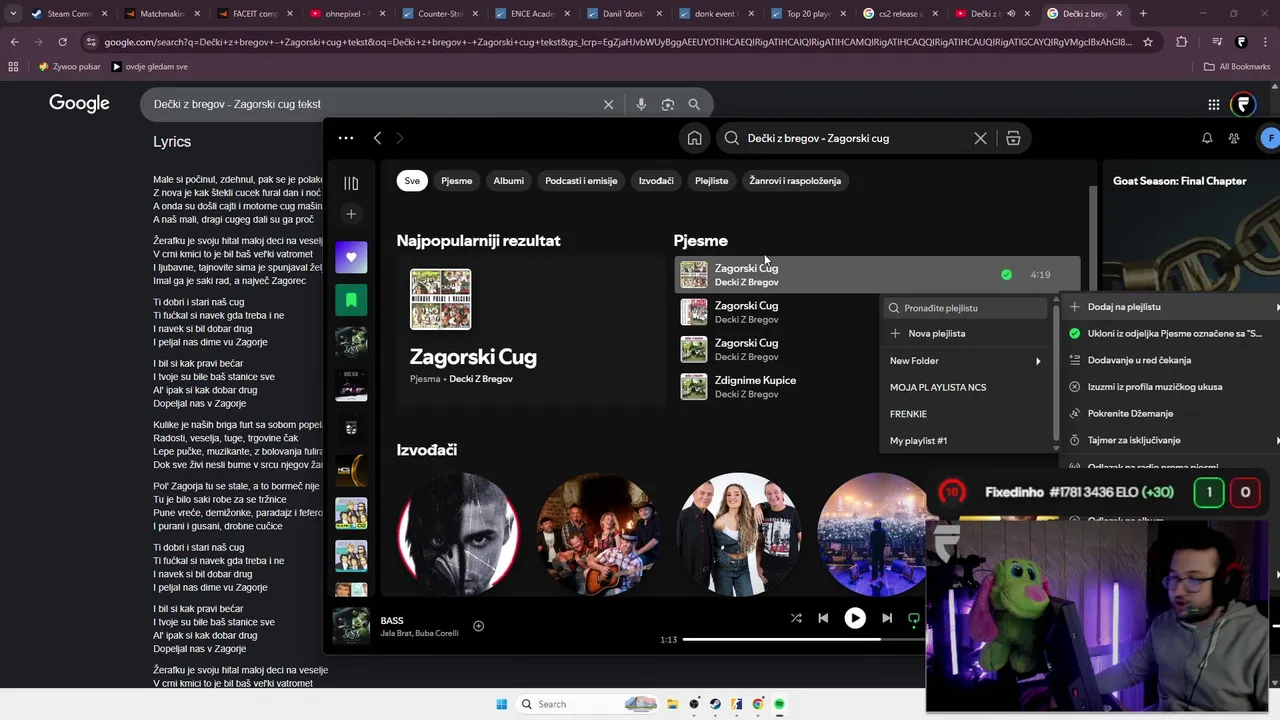Click Ukloni iz odjeljka Pjesme označene
This screenshot has width=1280, height=720.
click(1172, 333)
